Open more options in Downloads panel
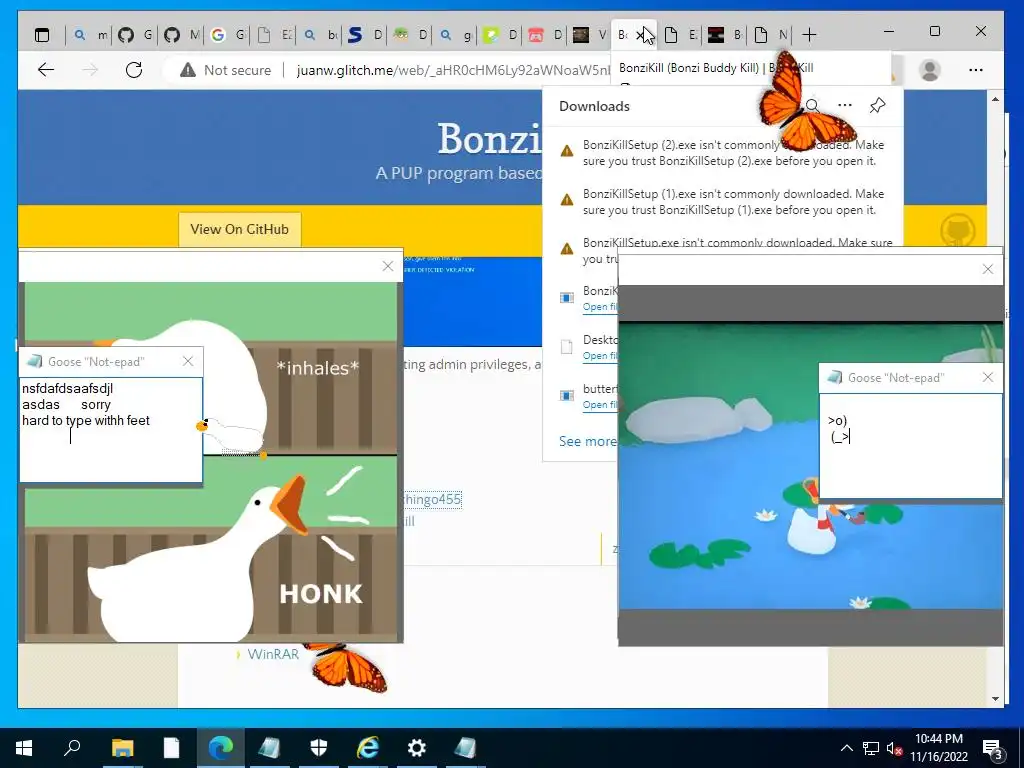1024x768 pixels. pos(844,106)
